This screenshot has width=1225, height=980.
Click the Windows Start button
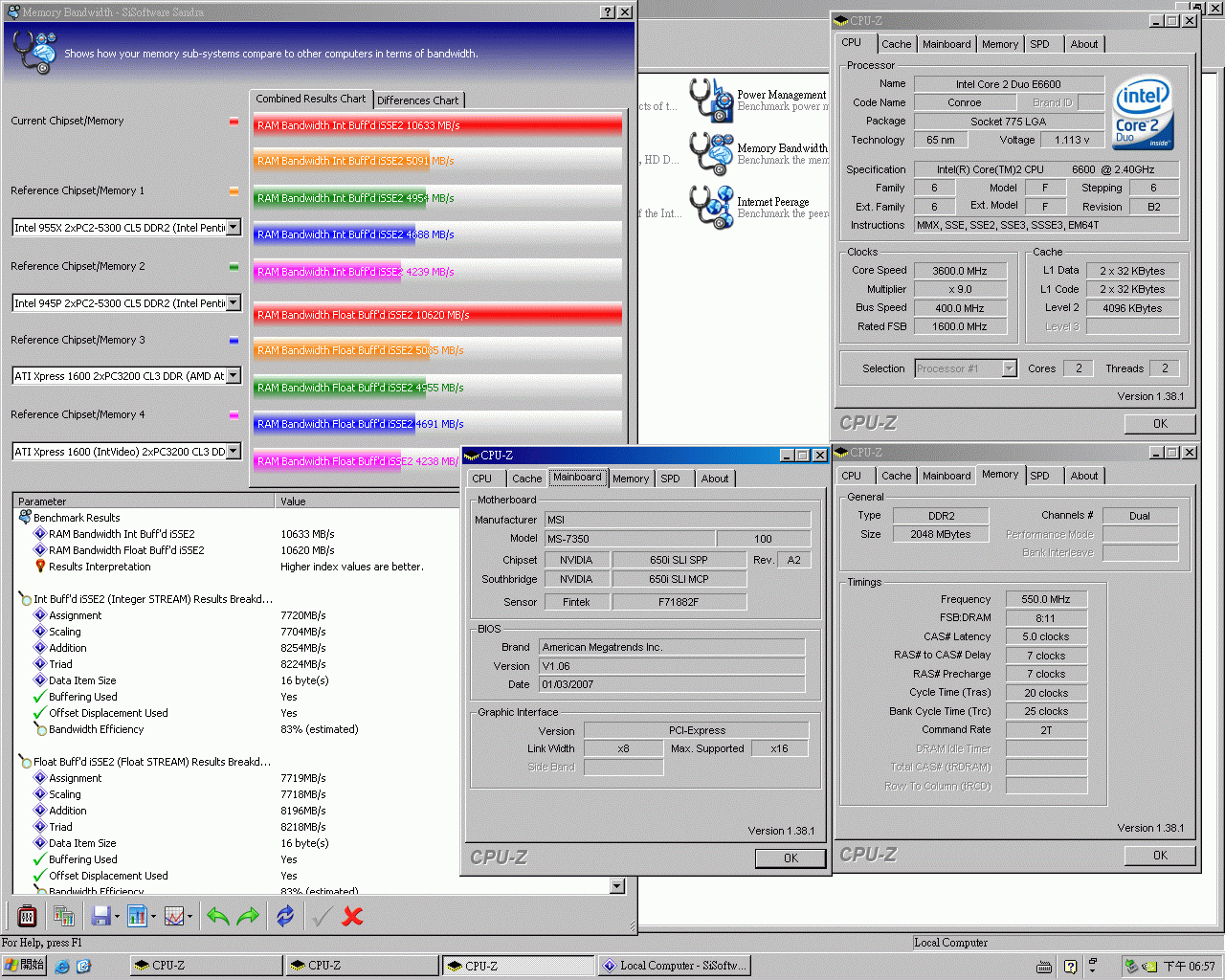point(24,966)
